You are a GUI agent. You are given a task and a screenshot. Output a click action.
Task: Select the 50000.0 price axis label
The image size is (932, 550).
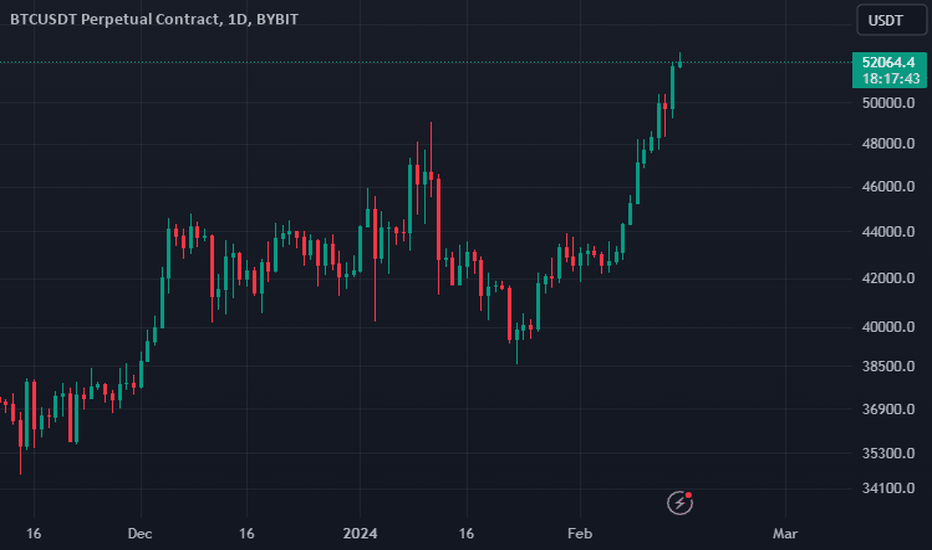click(888, 103)
